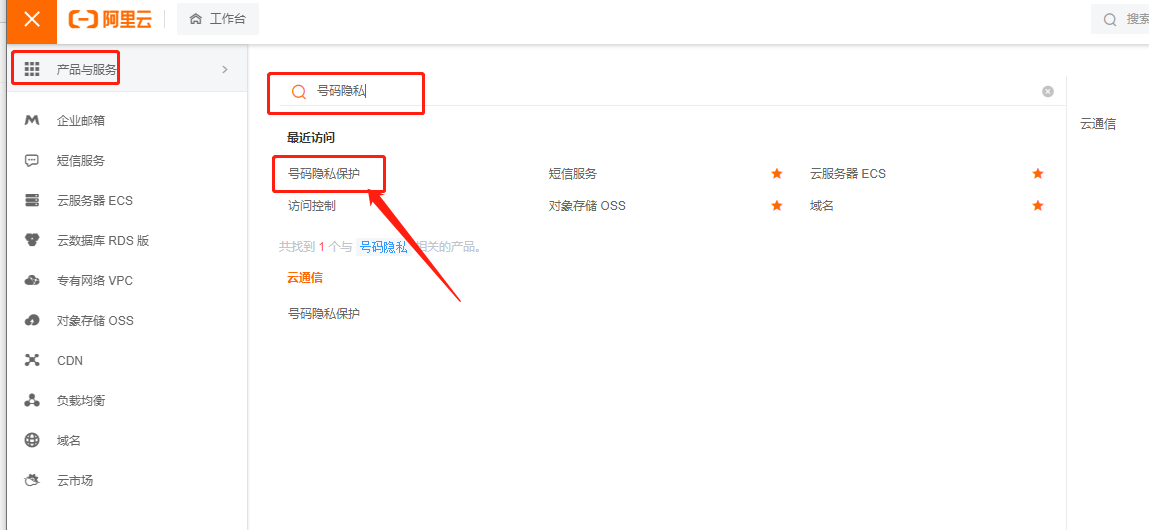The image size is (1149, 530).
Task: Click the 产品与服务 grid icon
Action: [x=32, y=70]
